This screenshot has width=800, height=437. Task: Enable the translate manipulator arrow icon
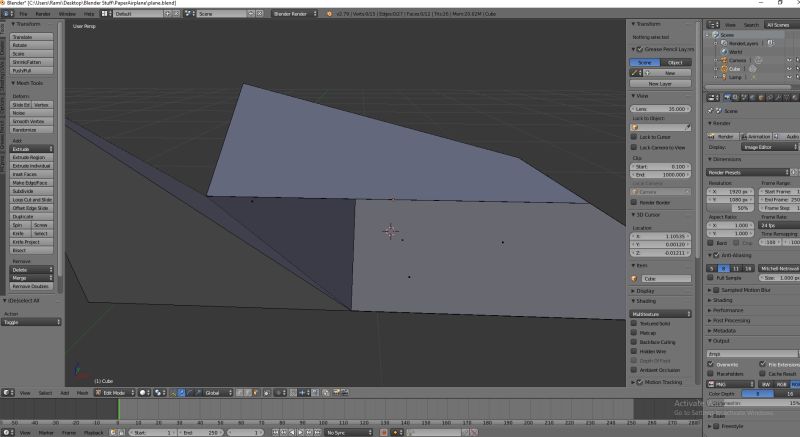[182, 393]
